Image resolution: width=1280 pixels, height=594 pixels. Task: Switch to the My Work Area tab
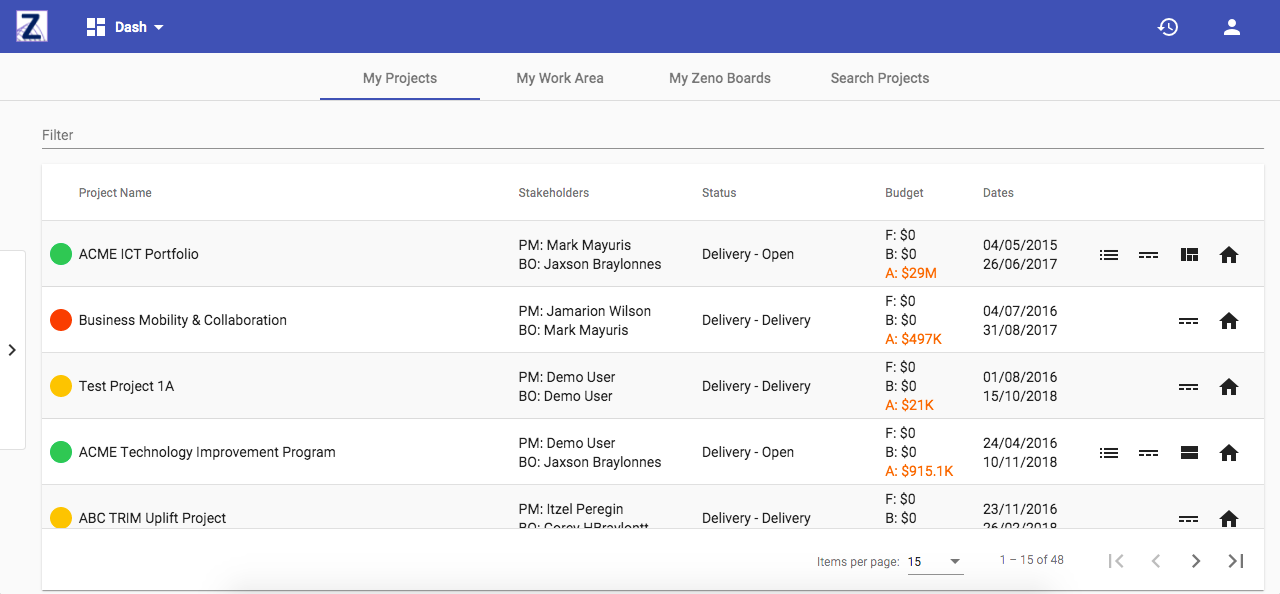[560, 78]
